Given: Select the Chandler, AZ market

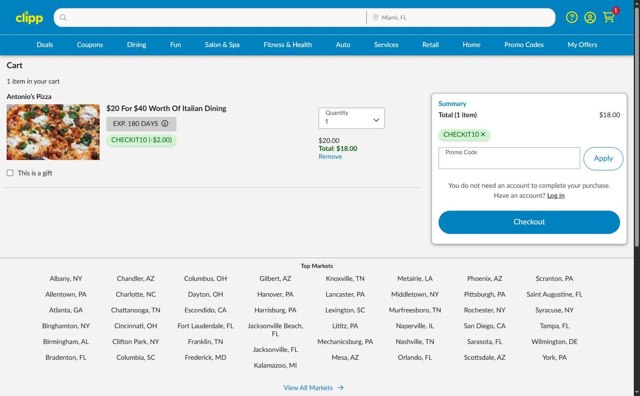Looking at the screenshot, I should (136, 279).
